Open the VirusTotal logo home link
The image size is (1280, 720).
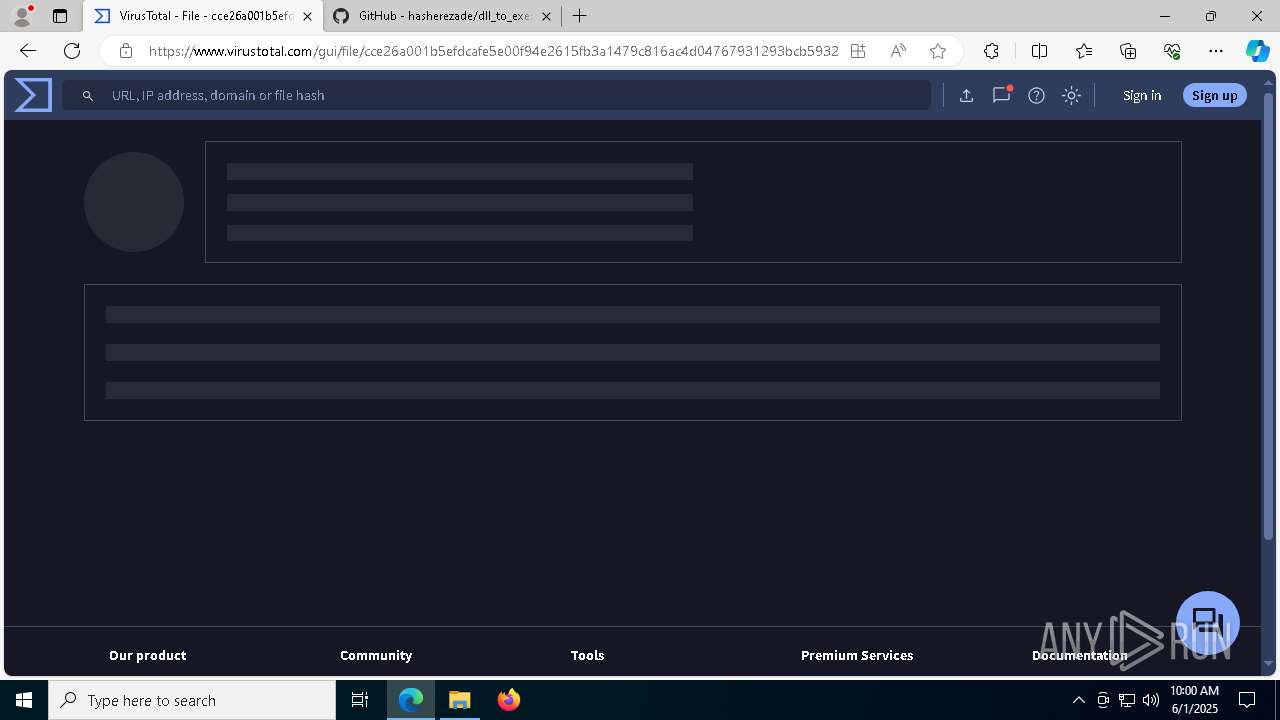(x=33, y=95)
